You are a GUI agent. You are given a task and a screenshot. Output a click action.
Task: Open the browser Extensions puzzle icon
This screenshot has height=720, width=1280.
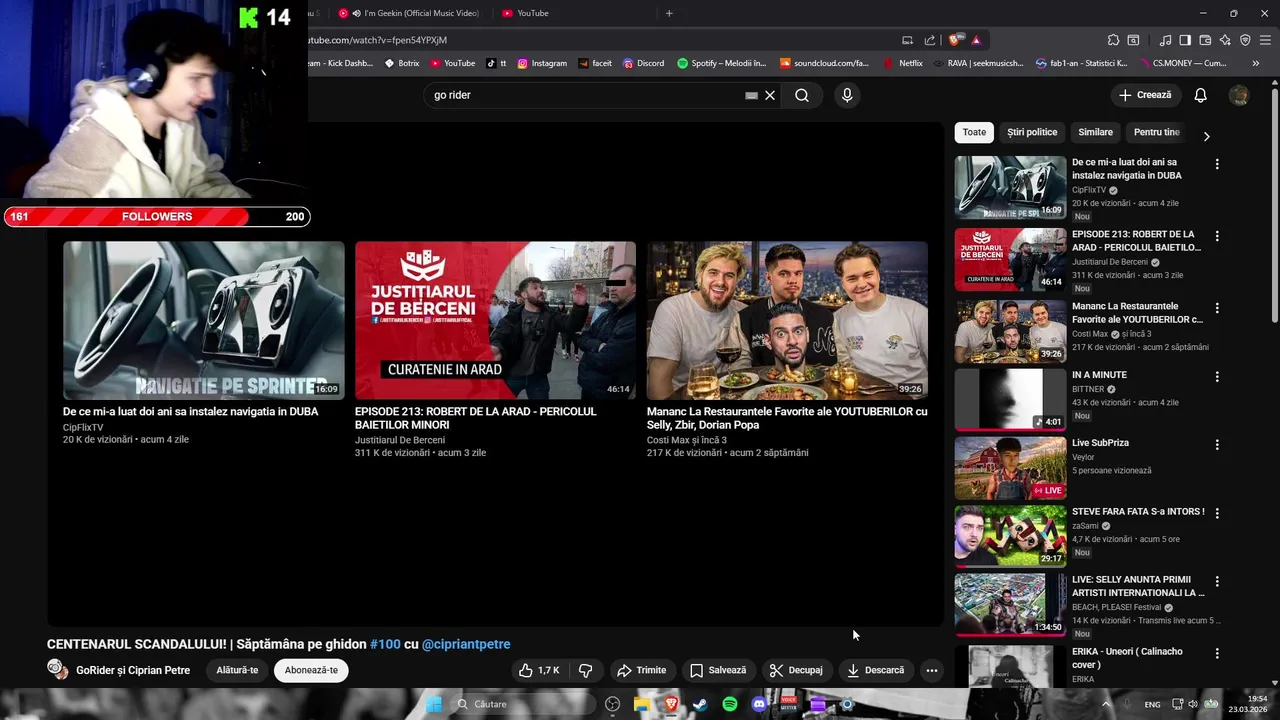click(x=1113, y=40)
